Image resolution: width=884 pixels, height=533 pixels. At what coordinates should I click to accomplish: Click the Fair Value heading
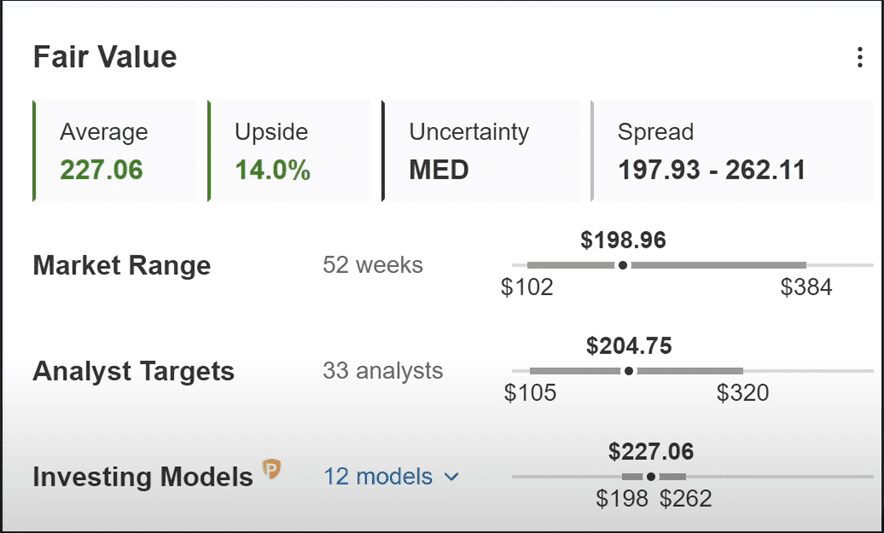(x=105, y=57)
